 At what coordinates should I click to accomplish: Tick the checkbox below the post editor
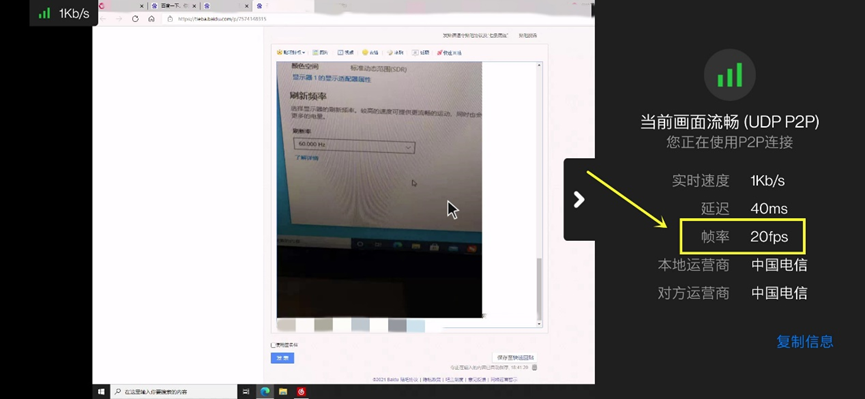point(273,345)
